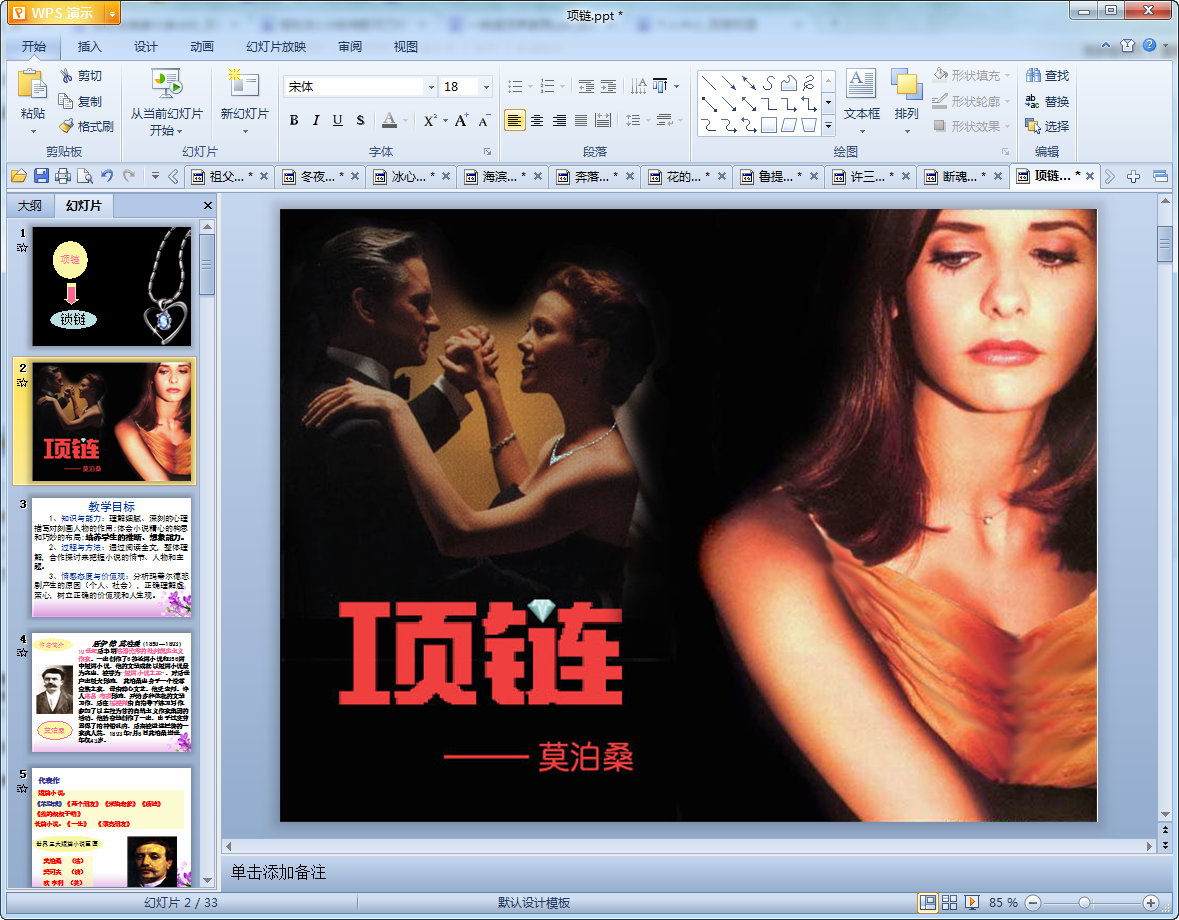This screenshot has height=920, width=1179.
Task: Click the Replace (替换) icon
Action: (1033, 101)
